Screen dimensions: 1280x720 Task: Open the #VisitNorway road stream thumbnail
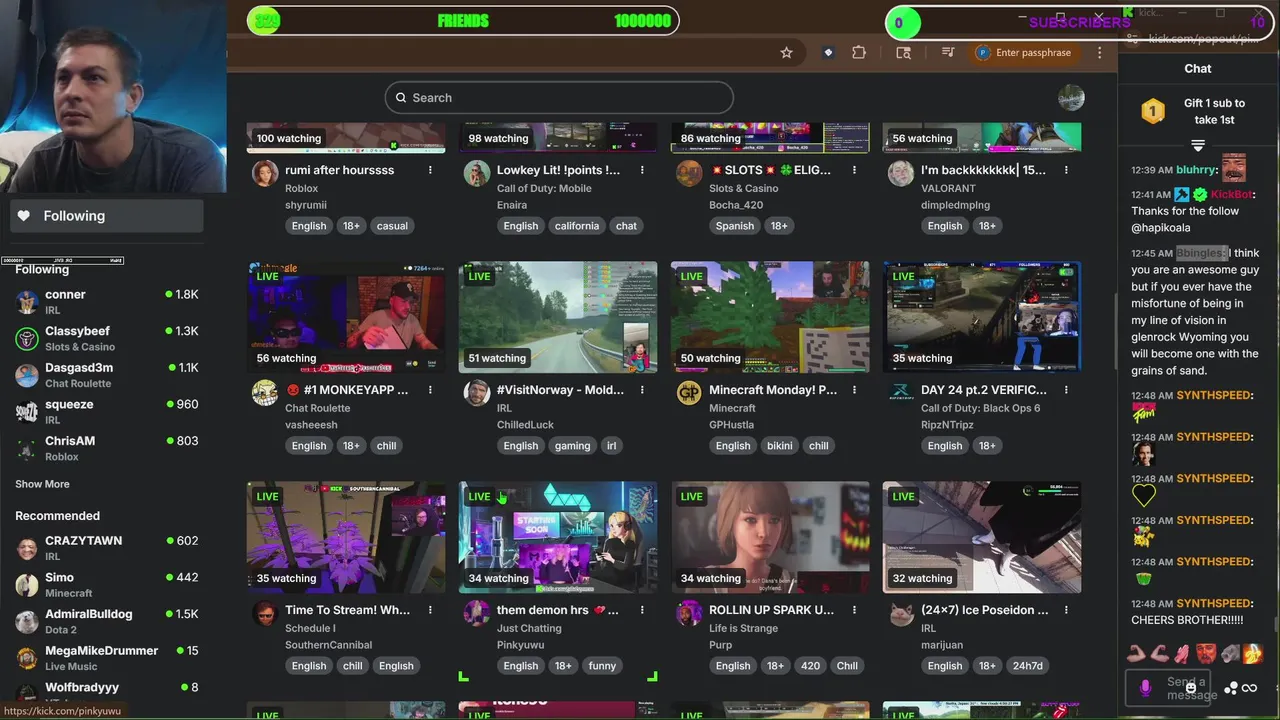(x=558, y=318)
